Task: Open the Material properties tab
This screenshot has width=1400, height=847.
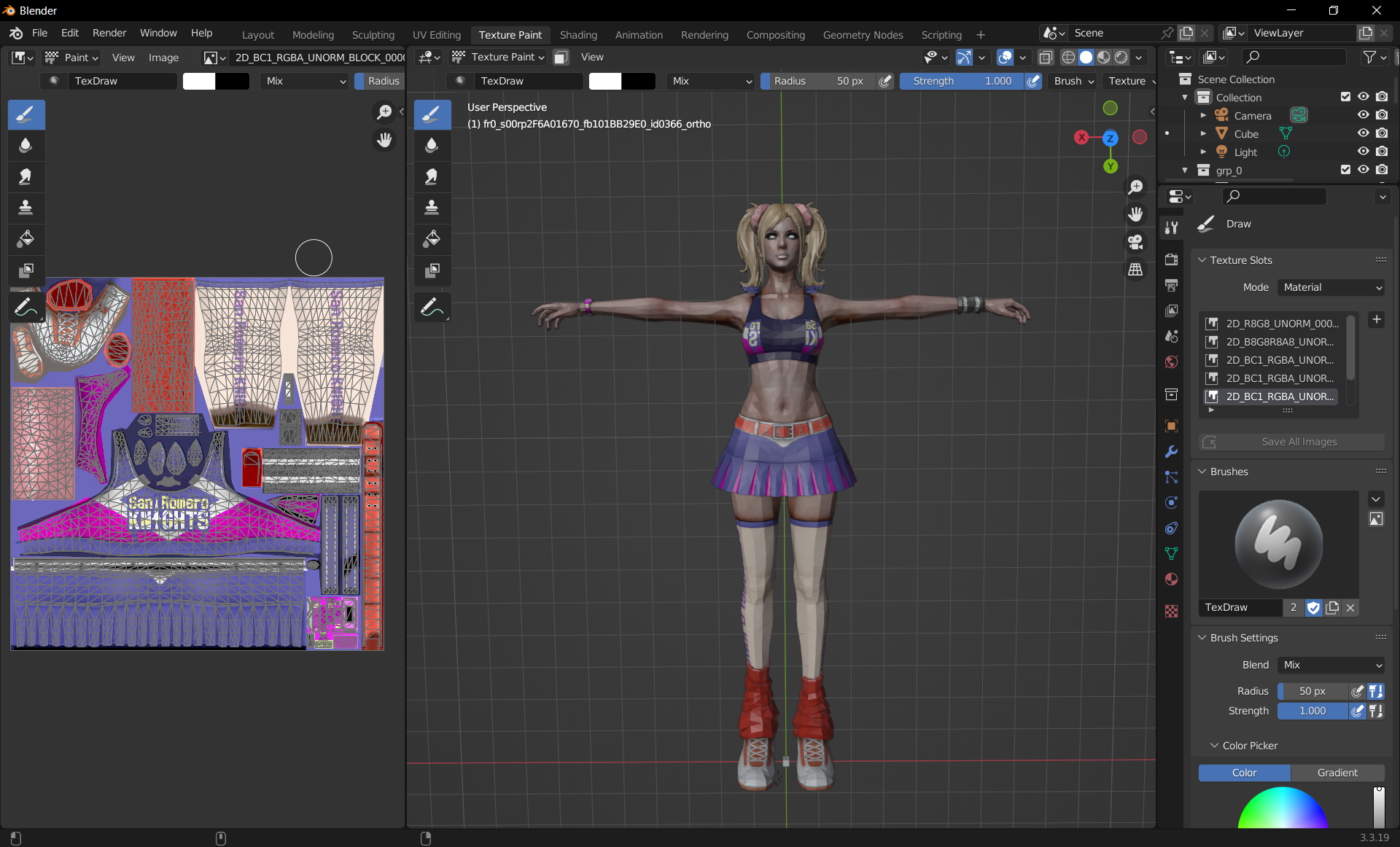Action: tap(1172, 579)
